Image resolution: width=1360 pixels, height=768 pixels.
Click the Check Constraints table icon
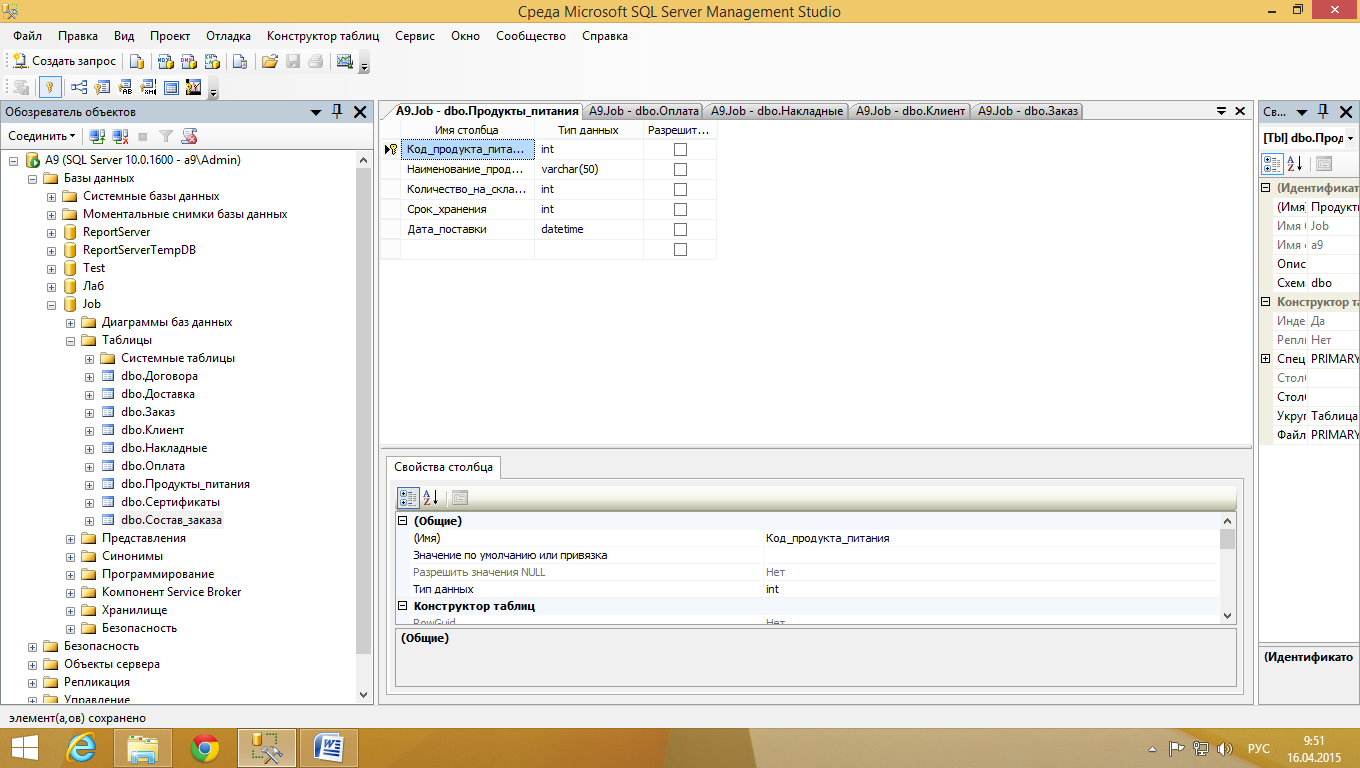pos(171,87)
